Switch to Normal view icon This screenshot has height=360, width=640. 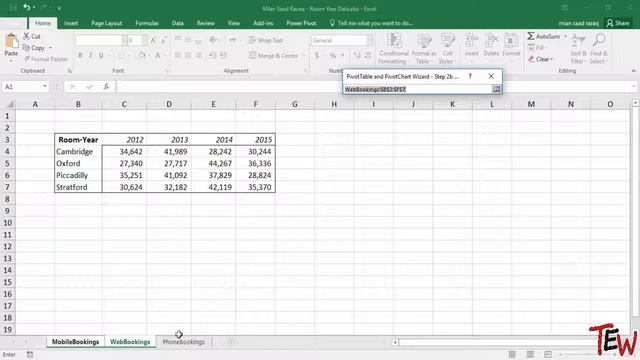pos(512,354)
